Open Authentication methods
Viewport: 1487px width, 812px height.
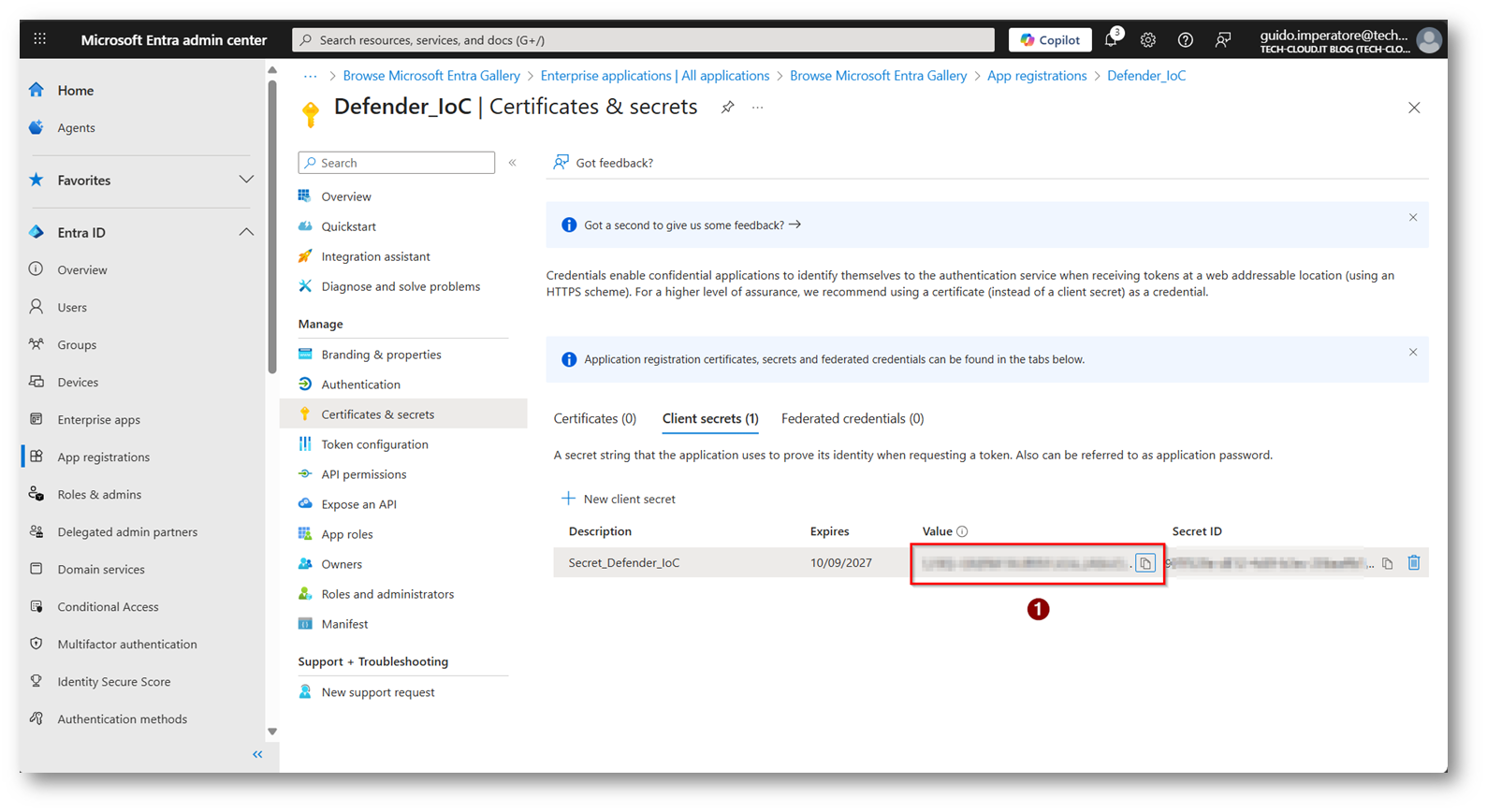point(123,718)
